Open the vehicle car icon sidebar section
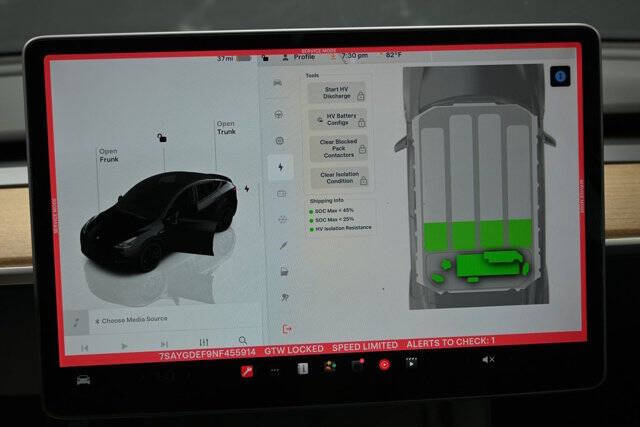The image size is (640, 427). 278,83
